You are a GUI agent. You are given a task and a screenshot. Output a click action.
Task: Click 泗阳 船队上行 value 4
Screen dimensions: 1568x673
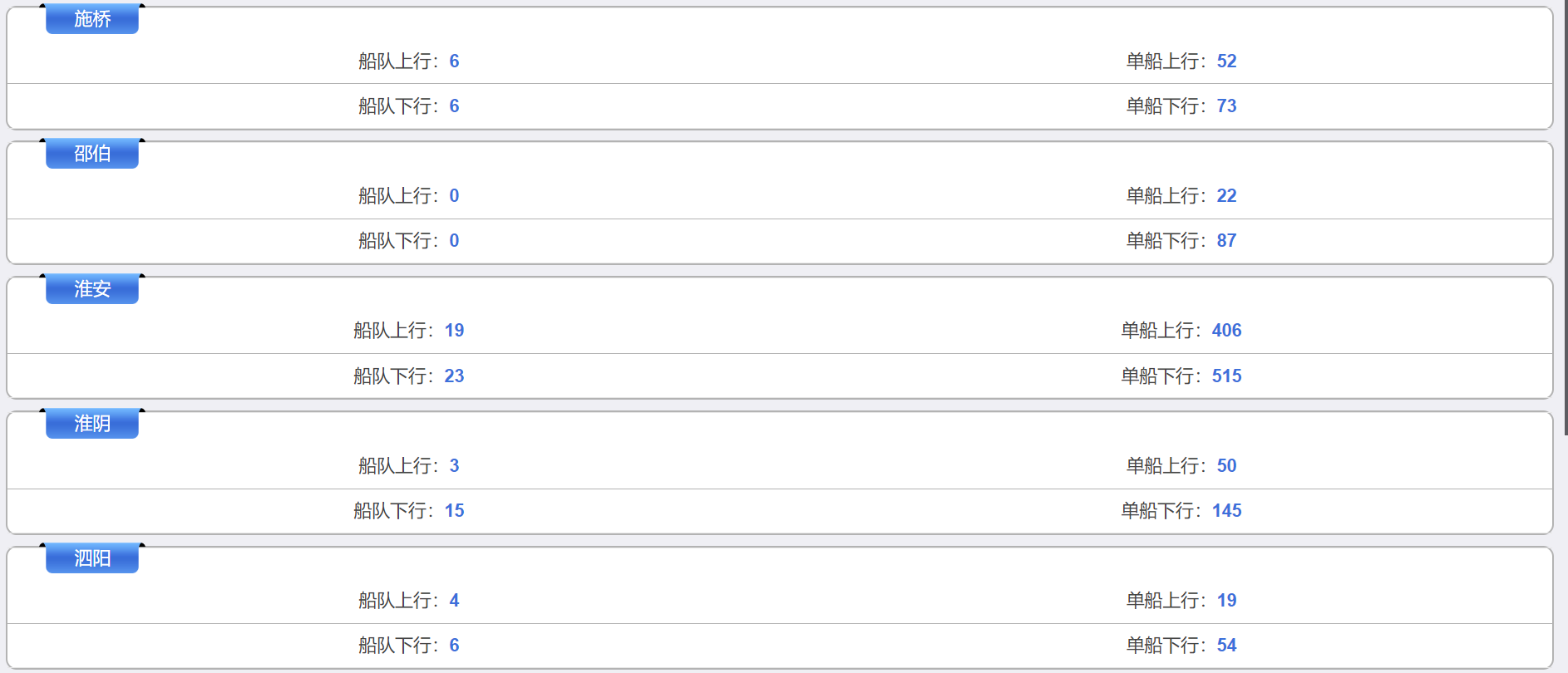[x=454, y=601]
